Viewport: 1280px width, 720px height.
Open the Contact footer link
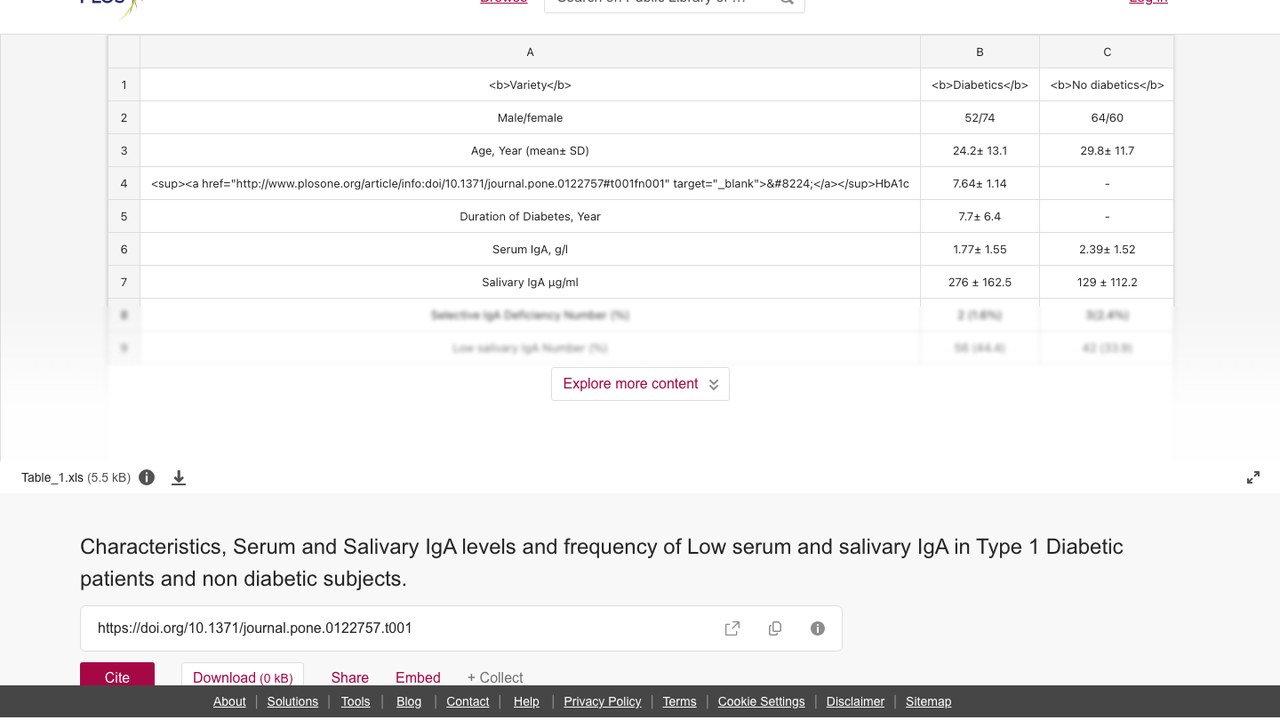pyautogui.click(x=468, y=701)
